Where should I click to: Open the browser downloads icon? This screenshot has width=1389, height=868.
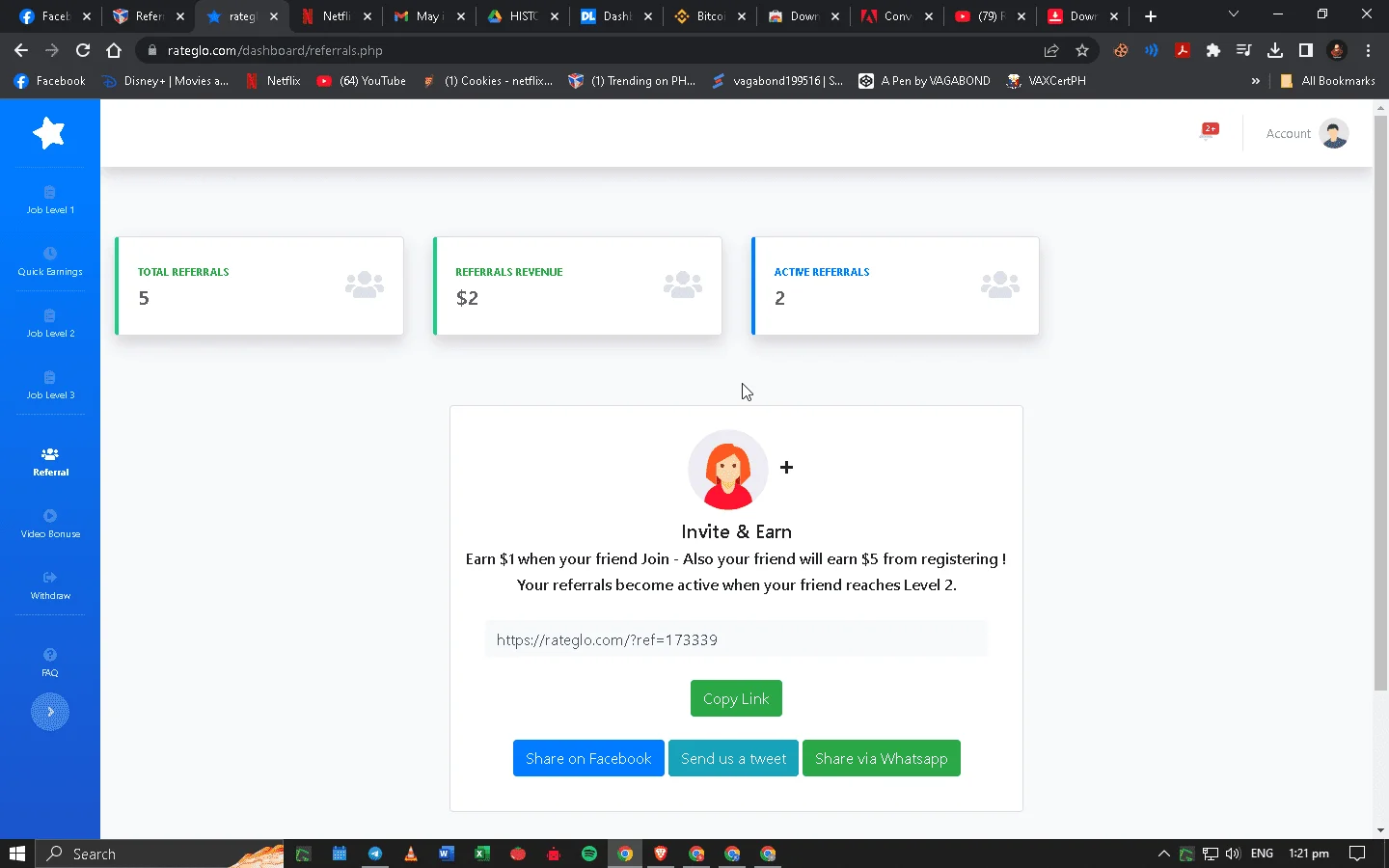(1275, 50)
